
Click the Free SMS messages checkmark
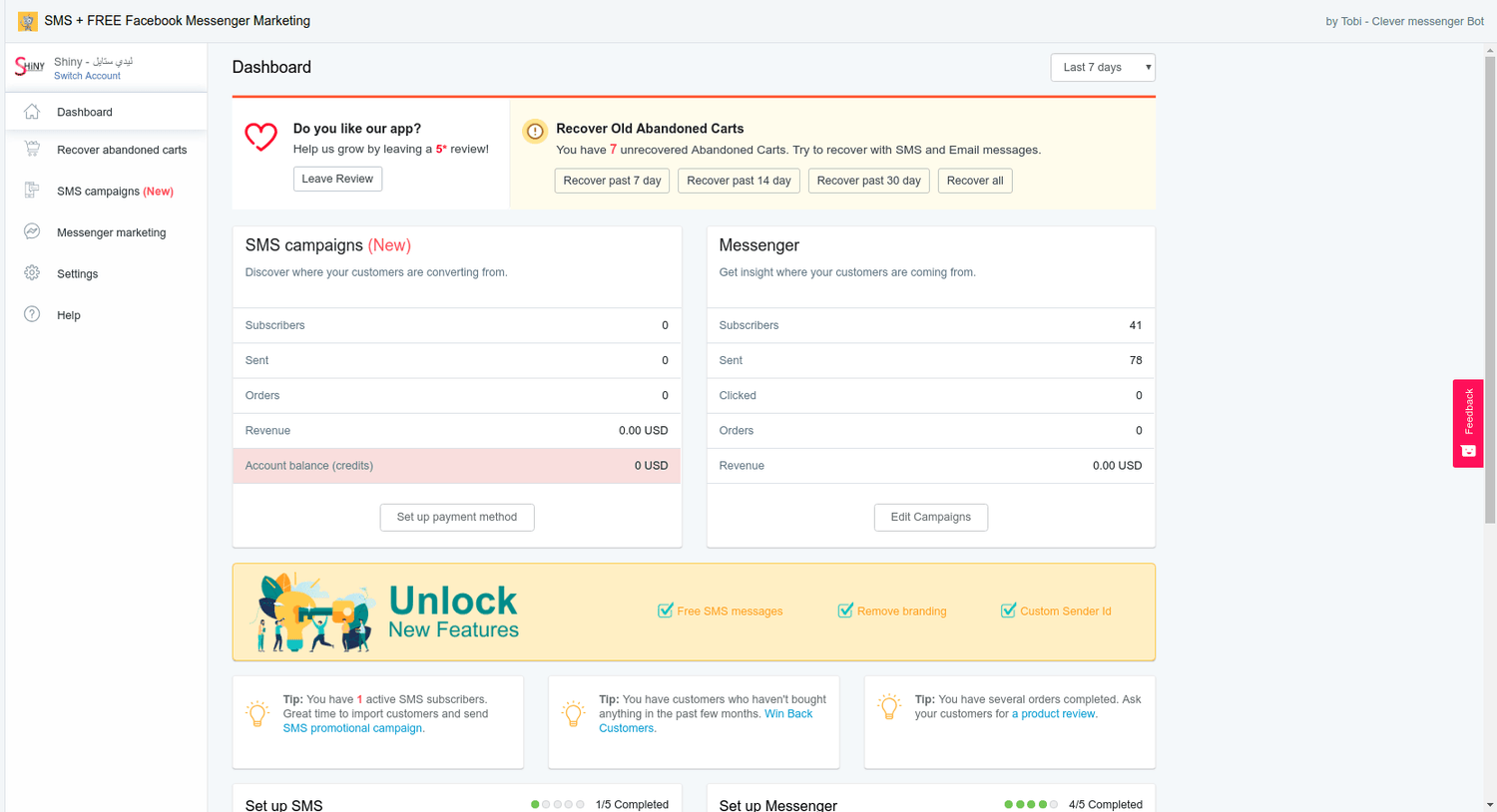[665, 610]
